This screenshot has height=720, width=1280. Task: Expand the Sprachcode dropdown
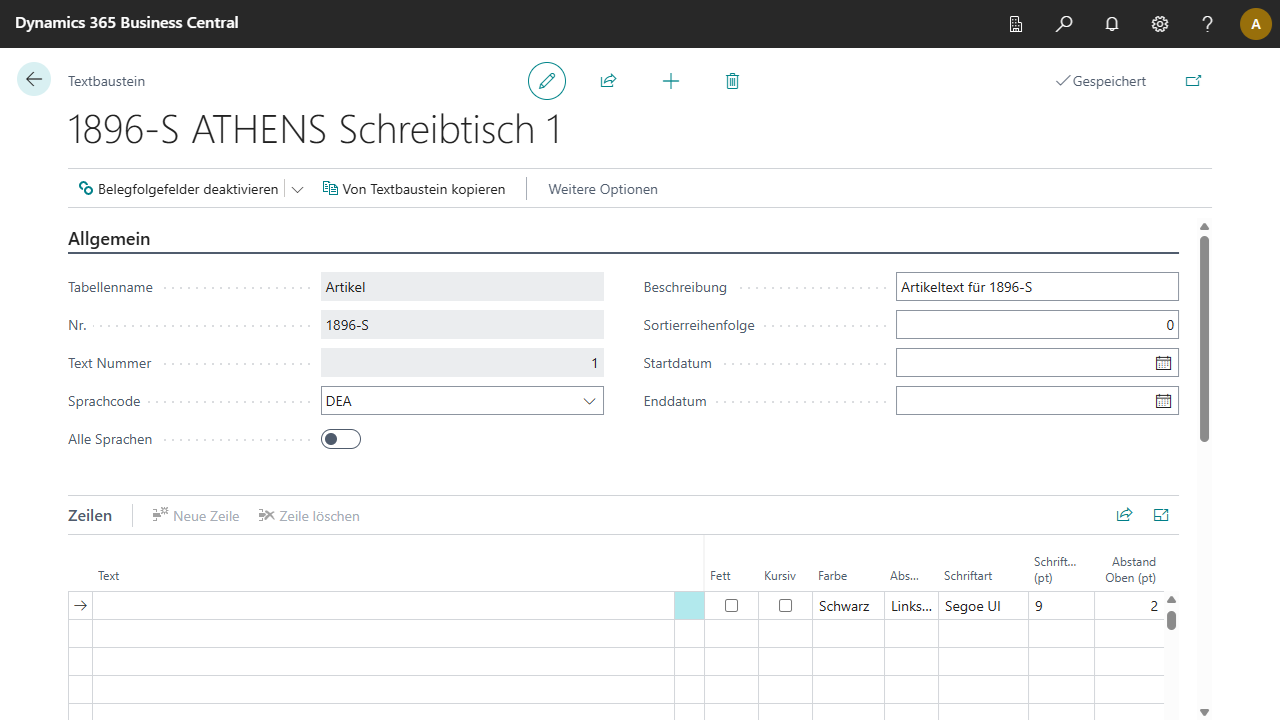pos(589,401)
